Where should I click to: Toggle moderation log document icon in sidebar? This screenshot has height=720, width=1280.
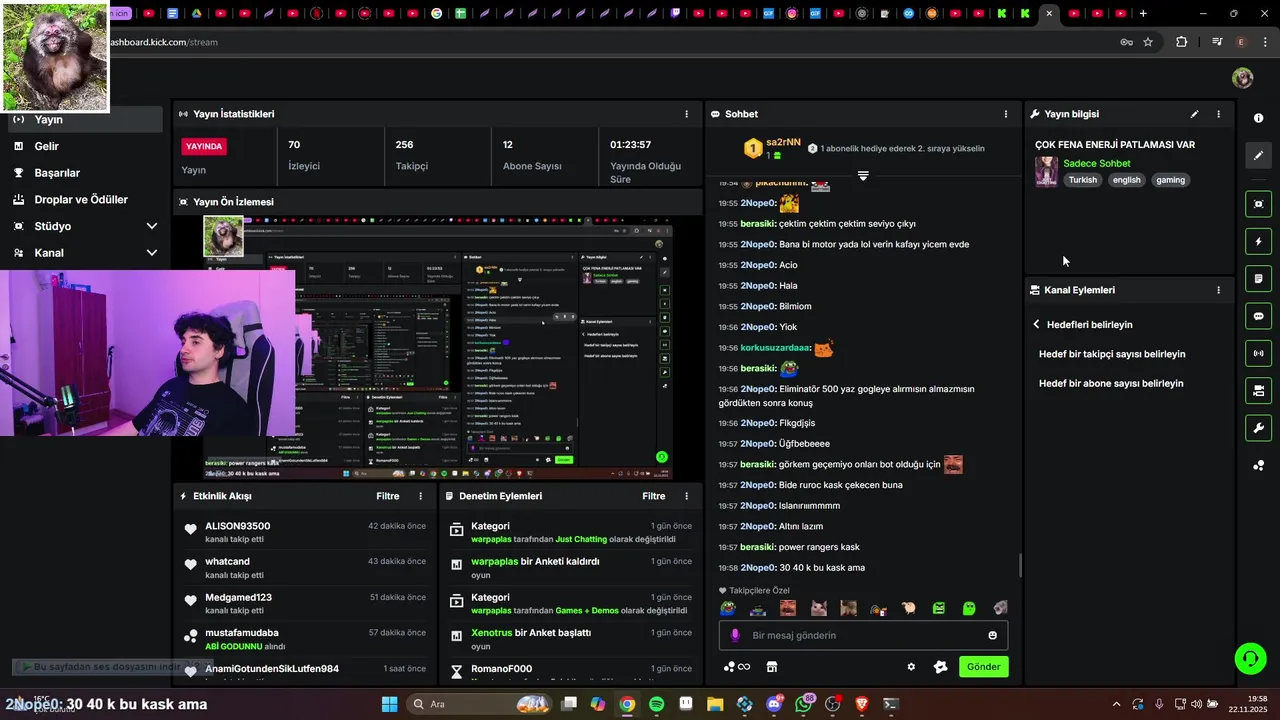[x=1258, y=278]
